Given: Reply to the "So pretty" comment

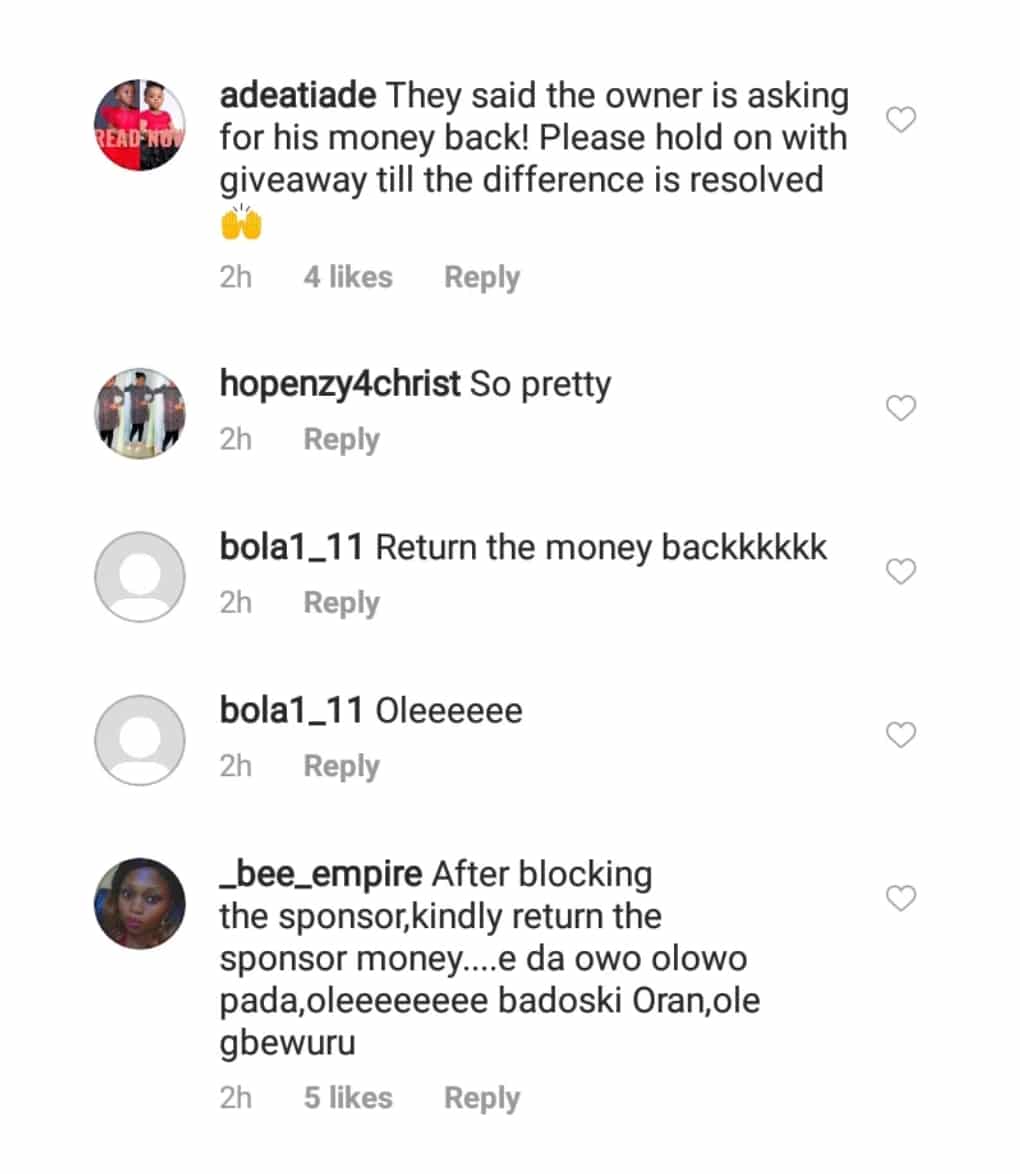Looking at the screenshot, I should click(341, 440).
